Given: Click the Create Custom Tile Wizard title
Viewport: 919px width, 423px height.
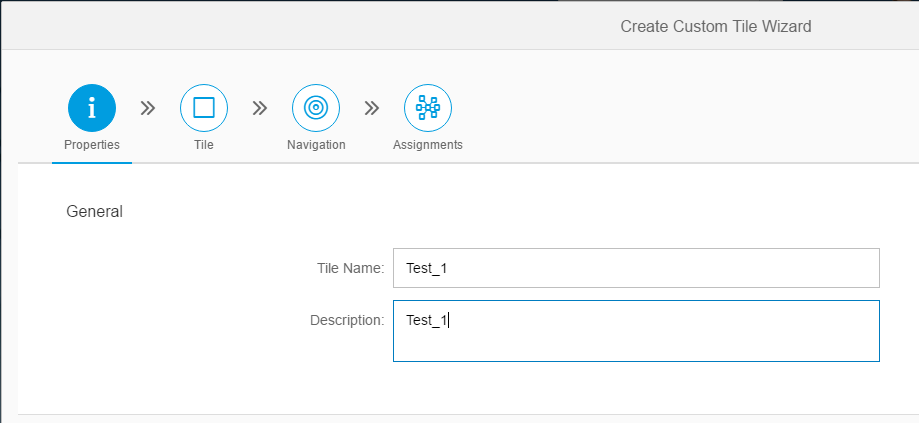Looking at the screenshot, I should pos(716,26).
